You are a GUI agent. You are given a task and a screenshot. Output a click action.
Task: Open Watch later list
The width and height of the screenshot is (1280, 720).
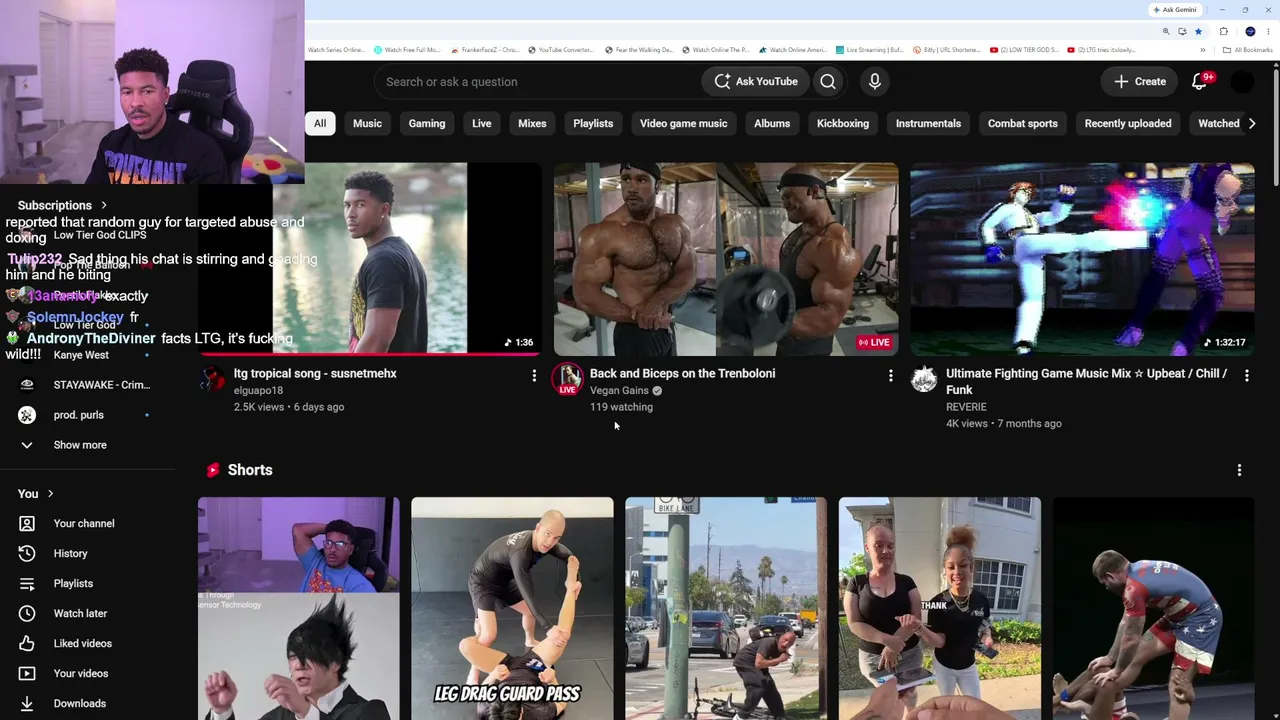[x=80, y=614]
